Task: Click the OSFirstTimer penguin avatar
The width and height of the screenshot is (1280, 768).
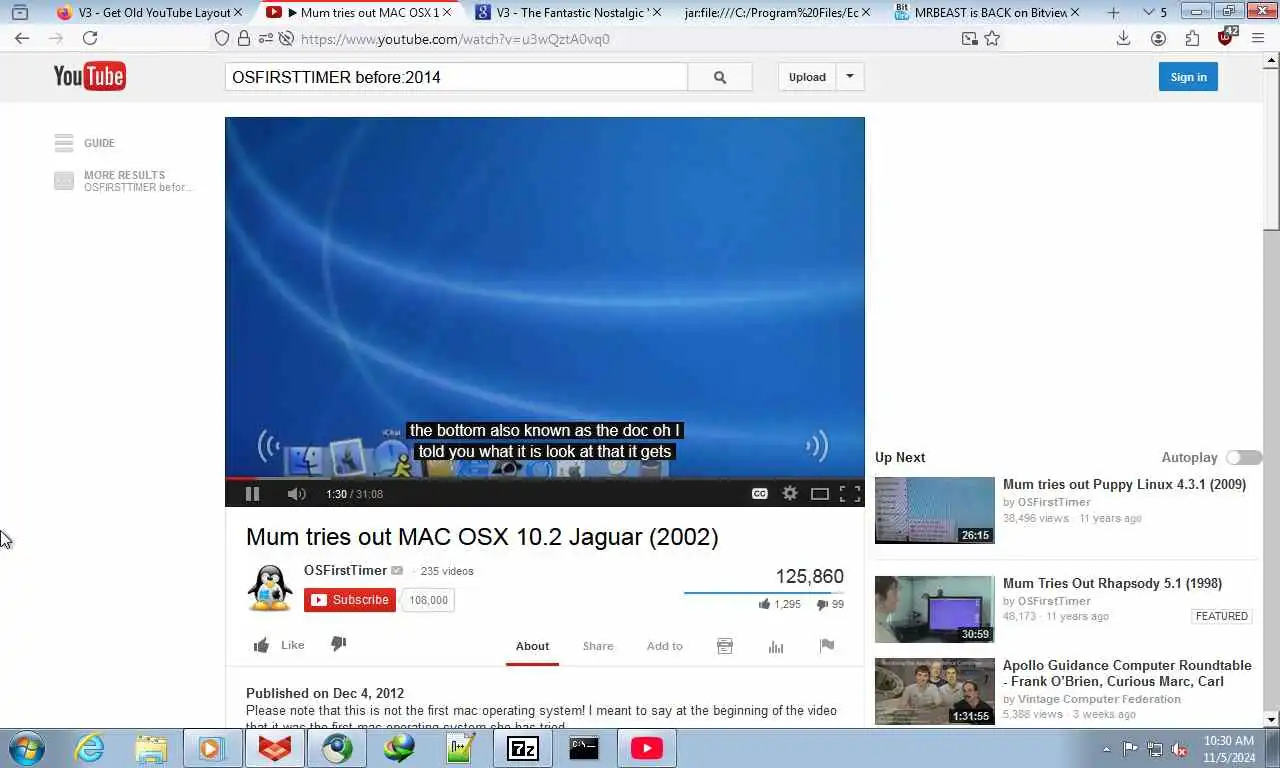Action: click(270, 587)
